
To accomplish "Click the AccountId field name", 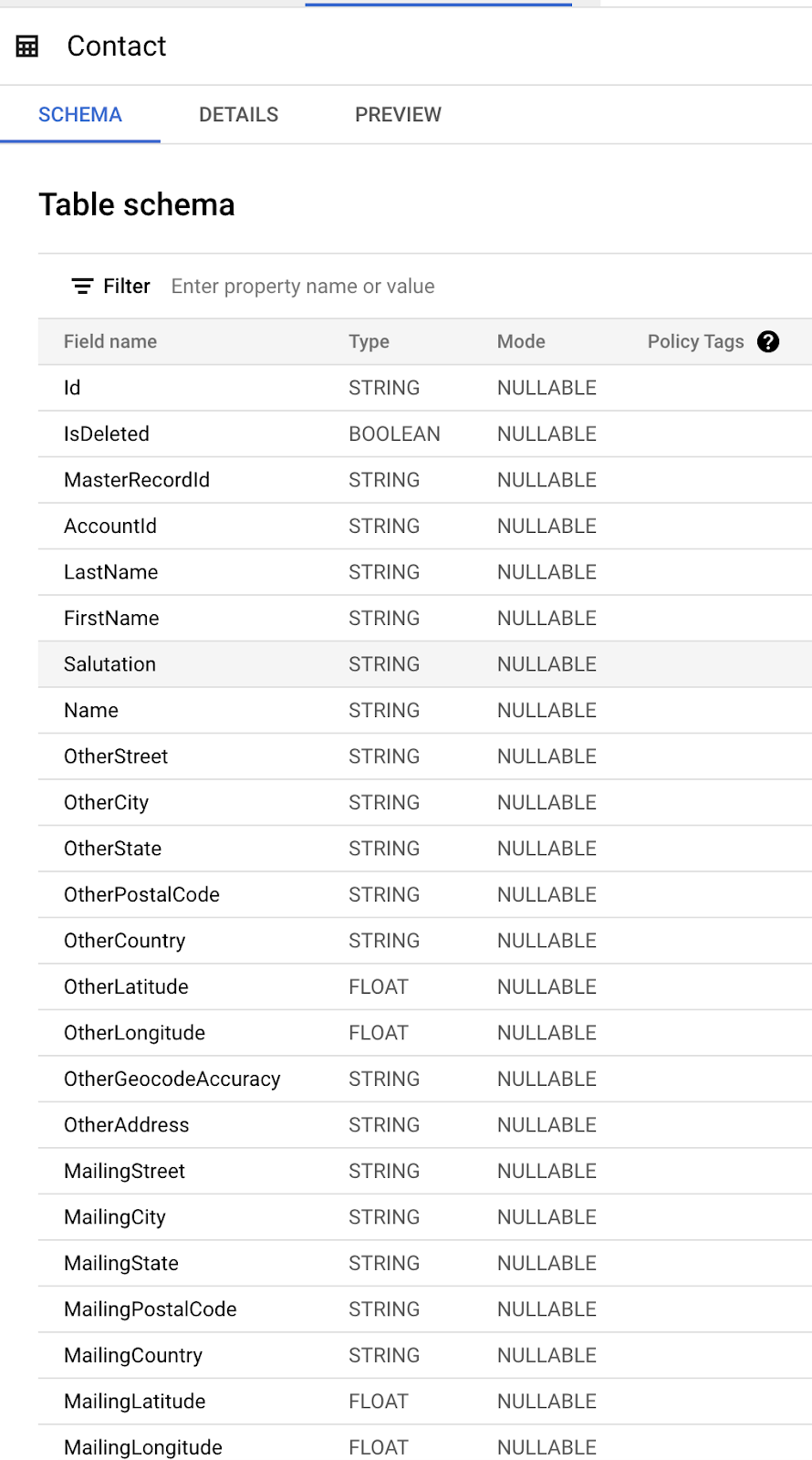I will [x=110, y=527].
